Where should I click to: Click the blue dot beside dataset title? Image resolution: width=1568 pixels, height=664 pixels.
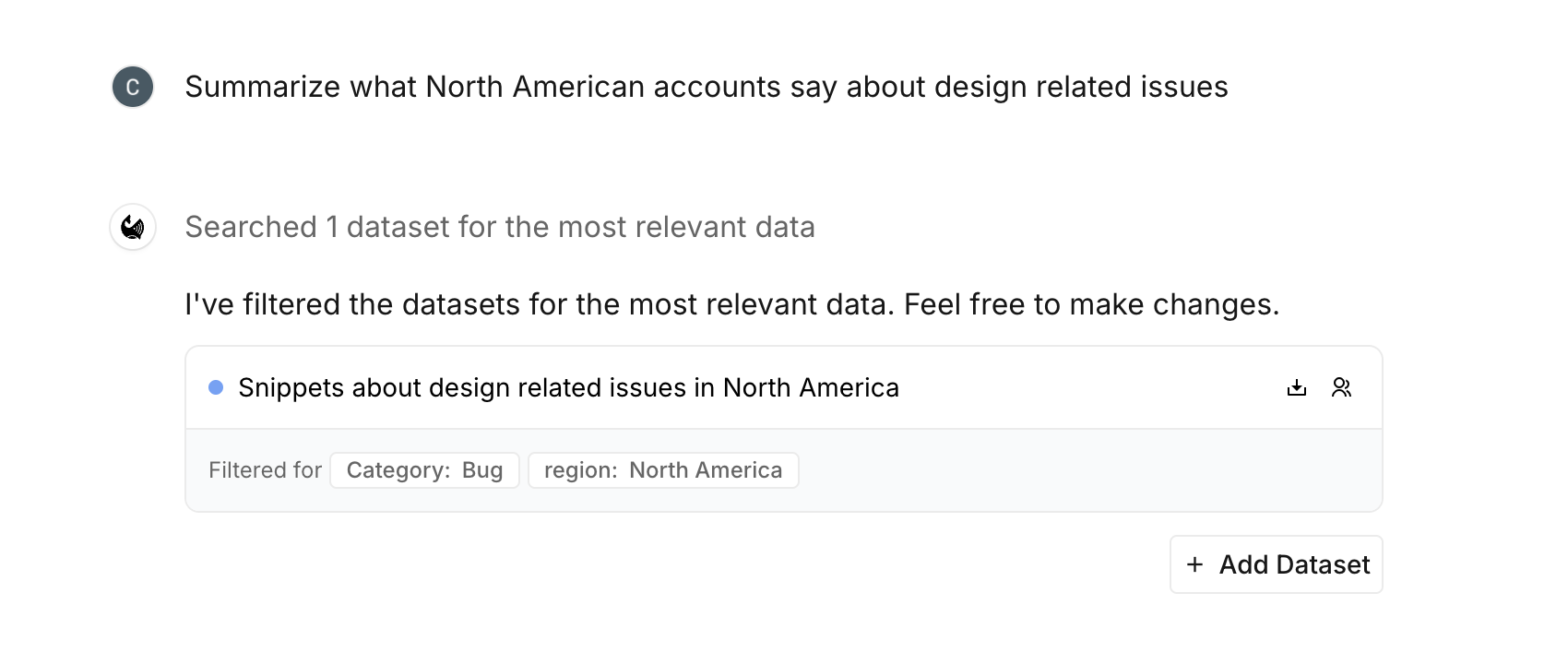[216, 388]
